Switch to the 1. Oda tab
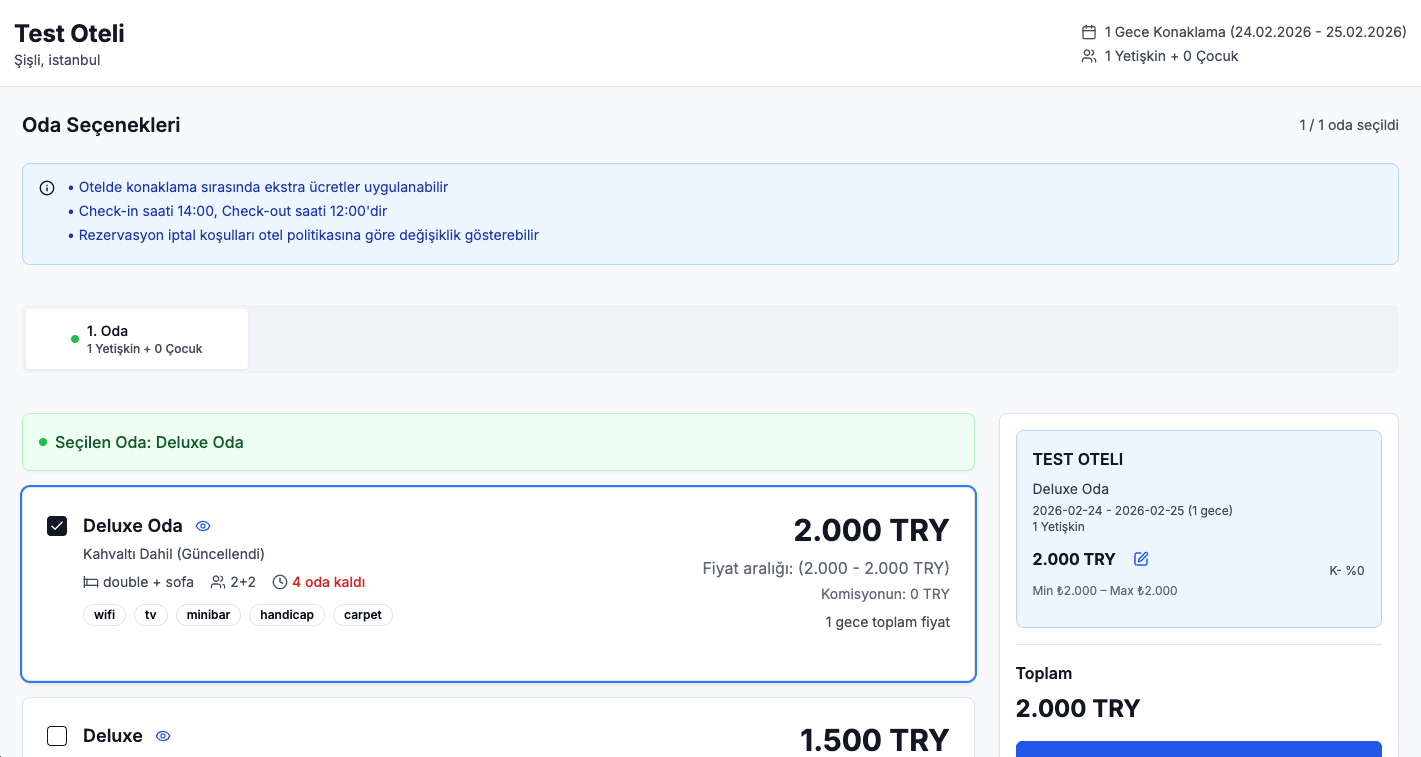Screen dimensions: 1421x757 137,339
